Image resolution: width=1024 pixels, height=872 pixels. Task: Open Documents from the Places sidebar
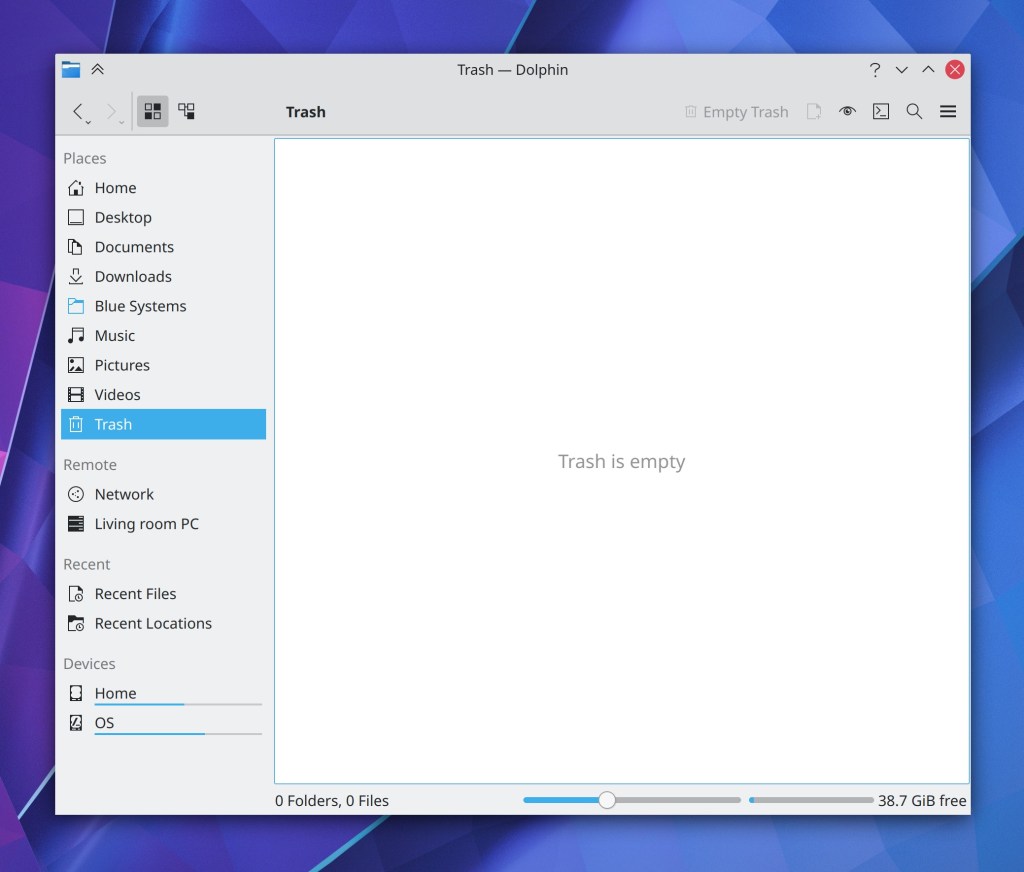133,247
